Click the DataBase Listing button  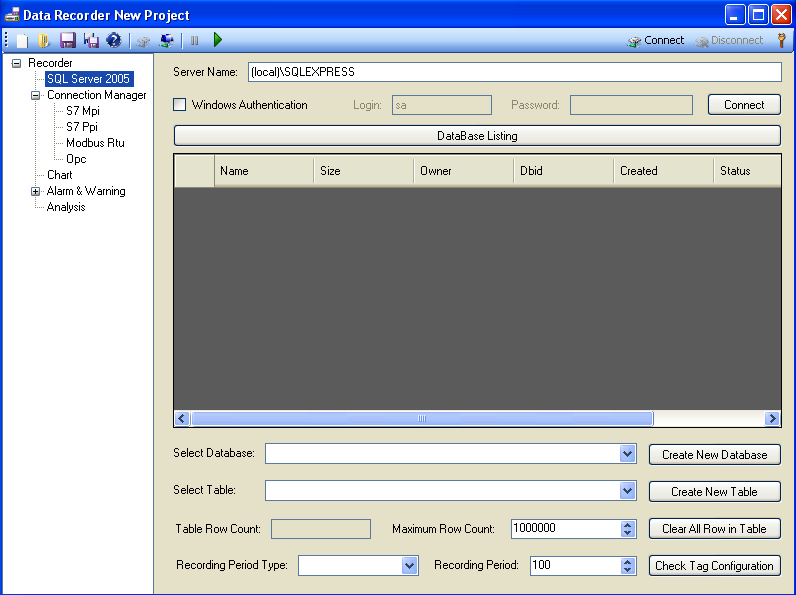(477, 136)
